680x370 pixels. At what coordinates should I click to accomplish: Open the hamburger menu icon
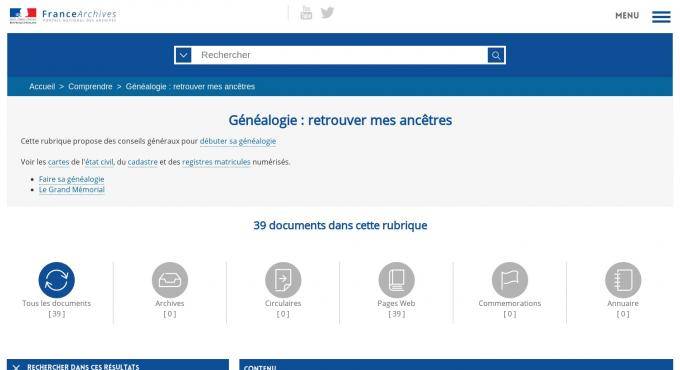[661, 16]
